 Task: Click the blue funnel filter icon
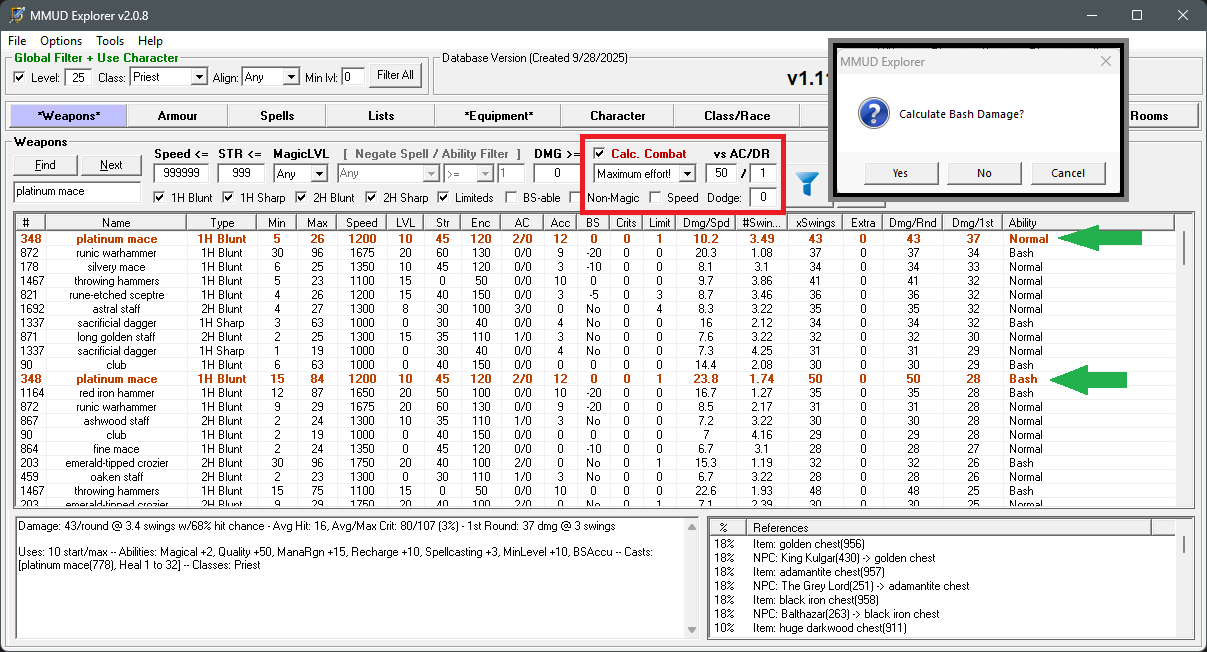tap(808, 183)
